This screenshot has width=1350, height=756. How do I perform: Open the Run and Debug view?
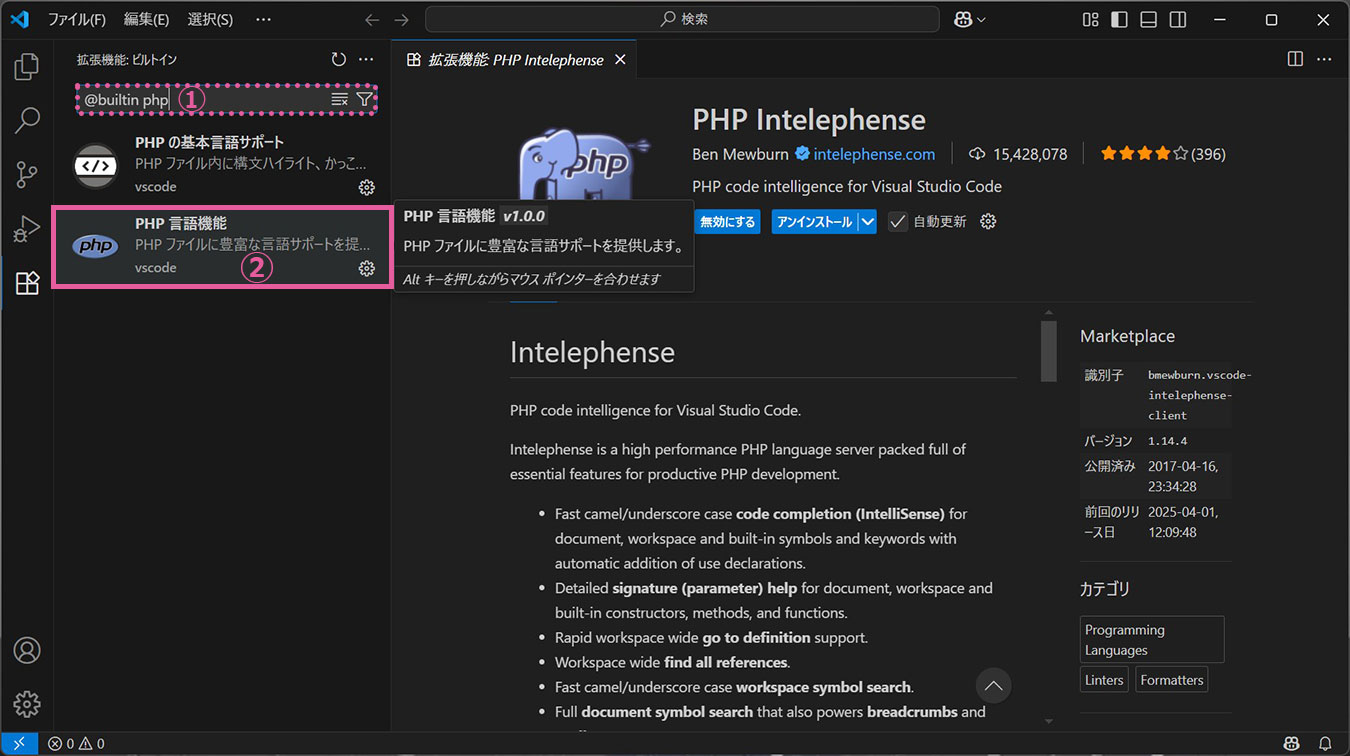pos(27,229)
